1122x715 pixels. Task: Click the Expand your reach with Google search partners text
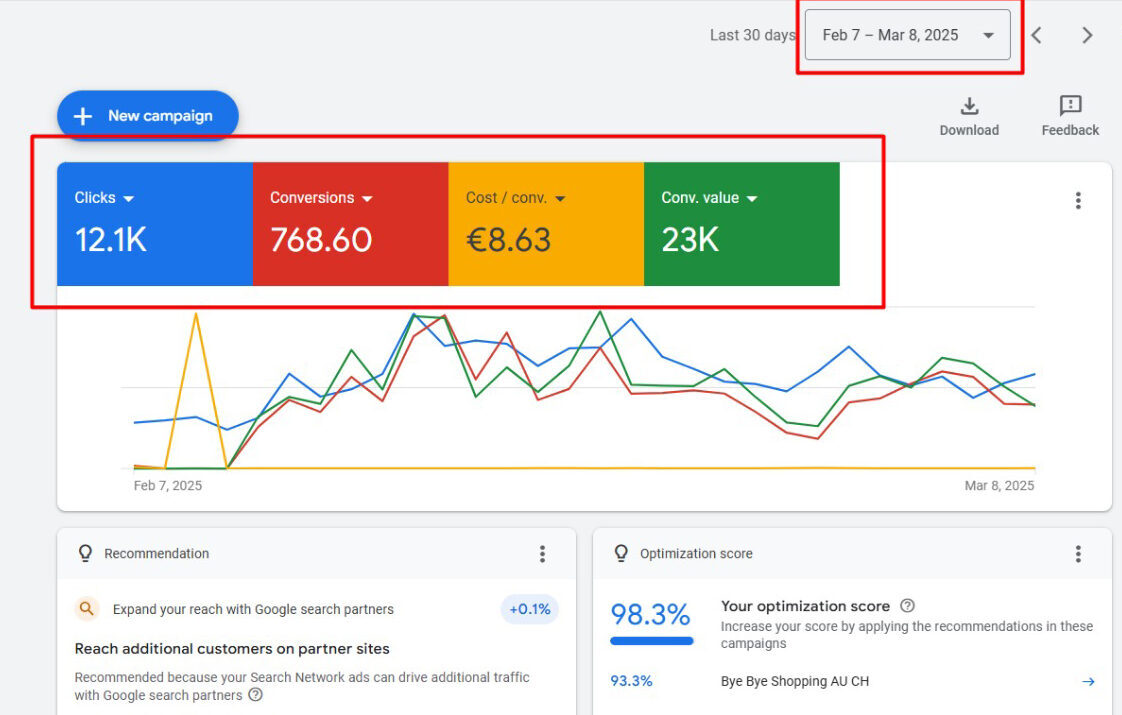pos(253,609)
